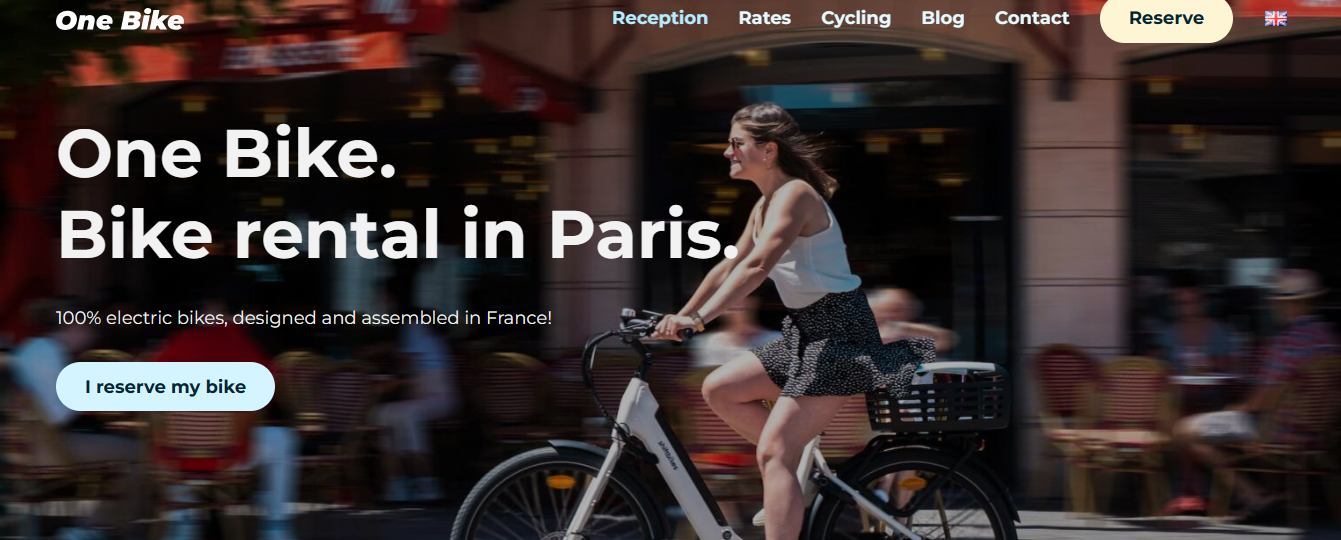This screenshot has width=1341, height=540.
Task: Click the "100% electric bikes" tagline text
Action: tap(304, 318)
